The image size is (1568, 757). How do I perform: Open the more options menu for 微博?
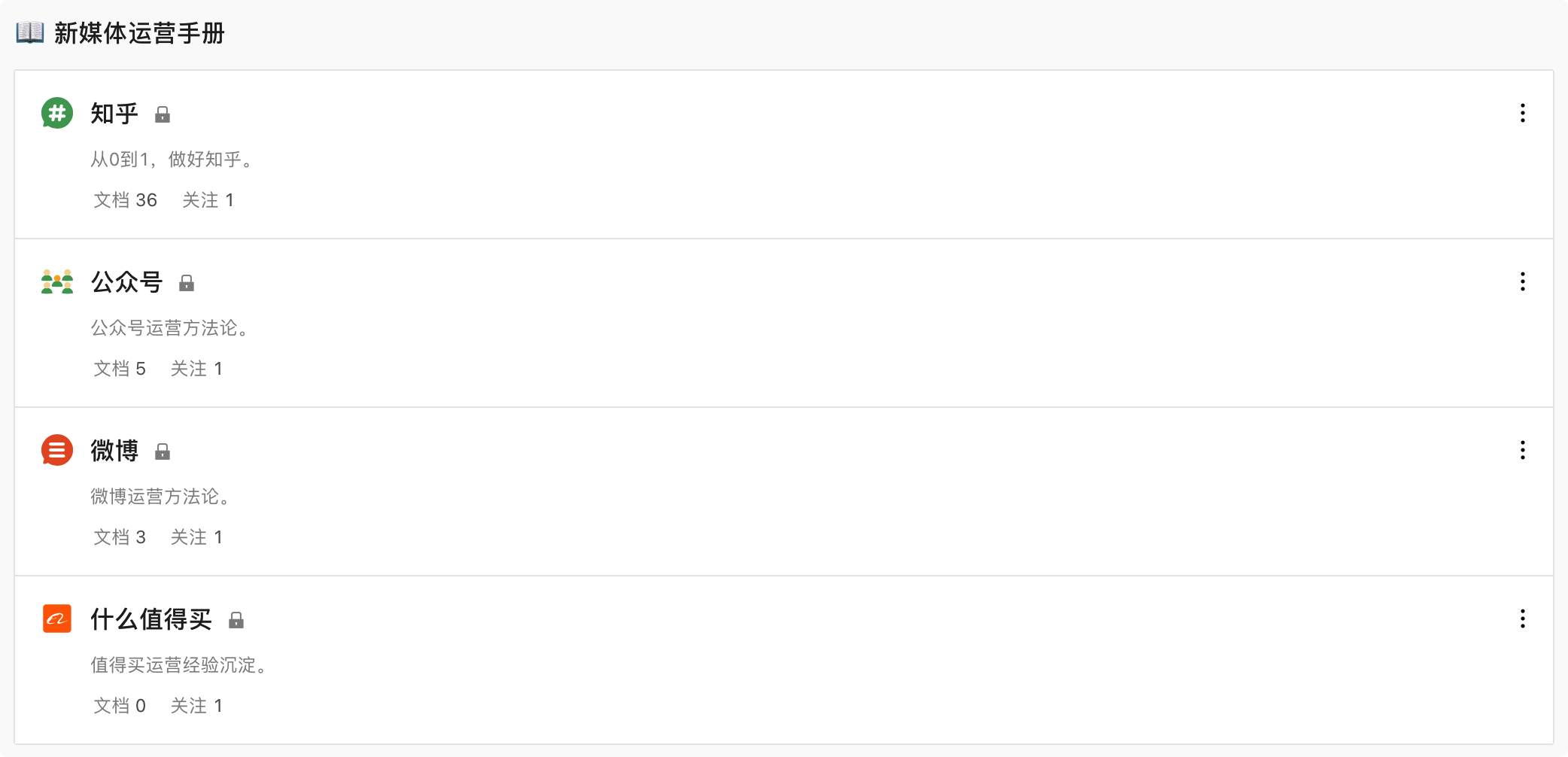(x=1523, y=451)
